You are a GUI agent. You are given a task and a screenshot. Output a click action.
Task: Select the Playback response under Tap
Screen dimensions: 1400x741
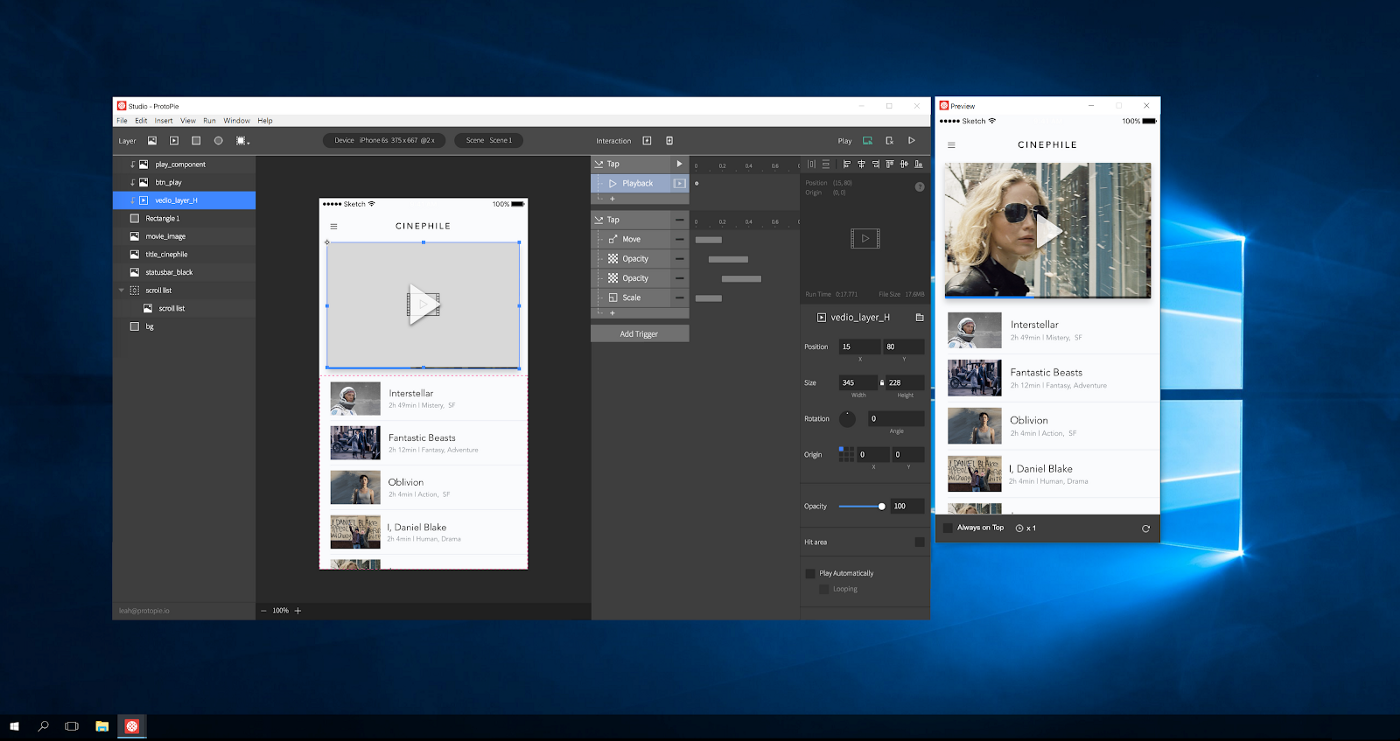tap(637, 184)
